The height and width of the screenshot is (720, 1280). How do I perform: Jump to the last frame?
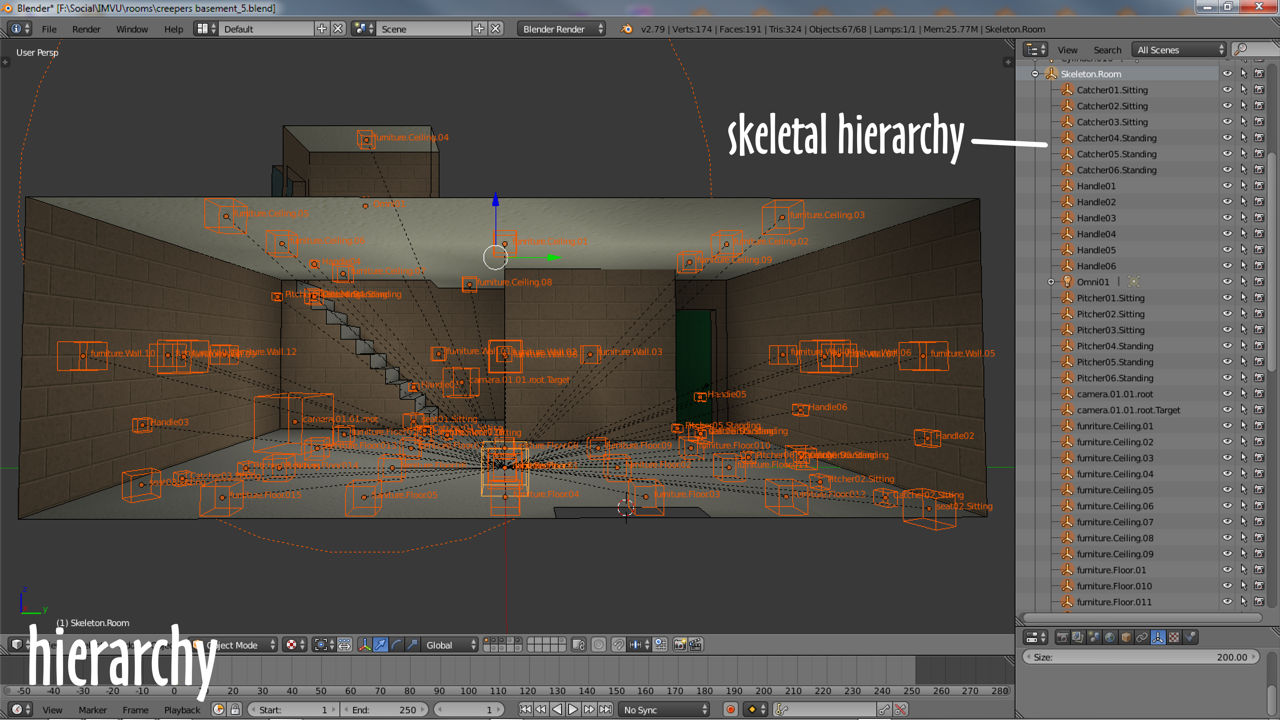click(605, 710)
